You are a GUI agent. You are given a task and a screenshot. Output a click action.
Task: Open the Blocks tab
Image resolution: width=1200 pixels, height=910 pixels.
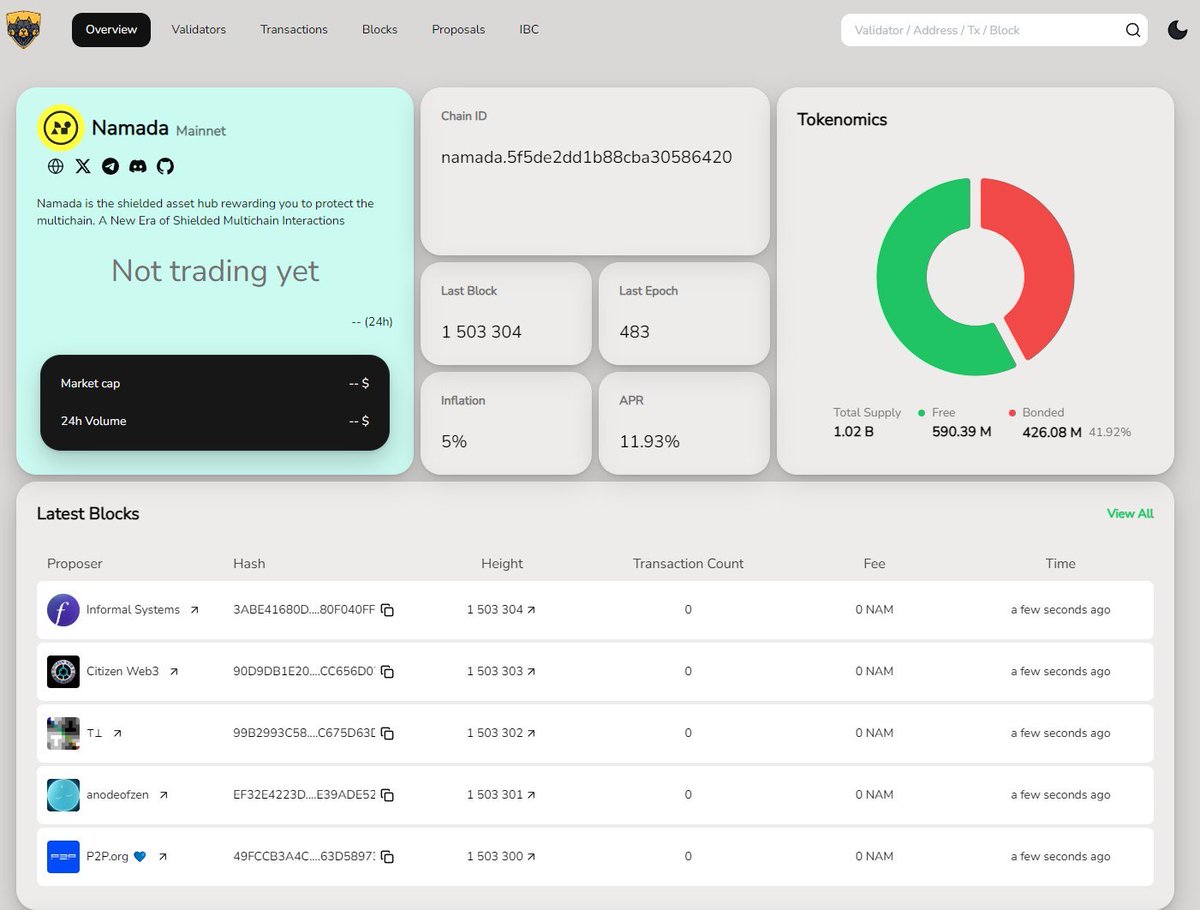[380, 29]
